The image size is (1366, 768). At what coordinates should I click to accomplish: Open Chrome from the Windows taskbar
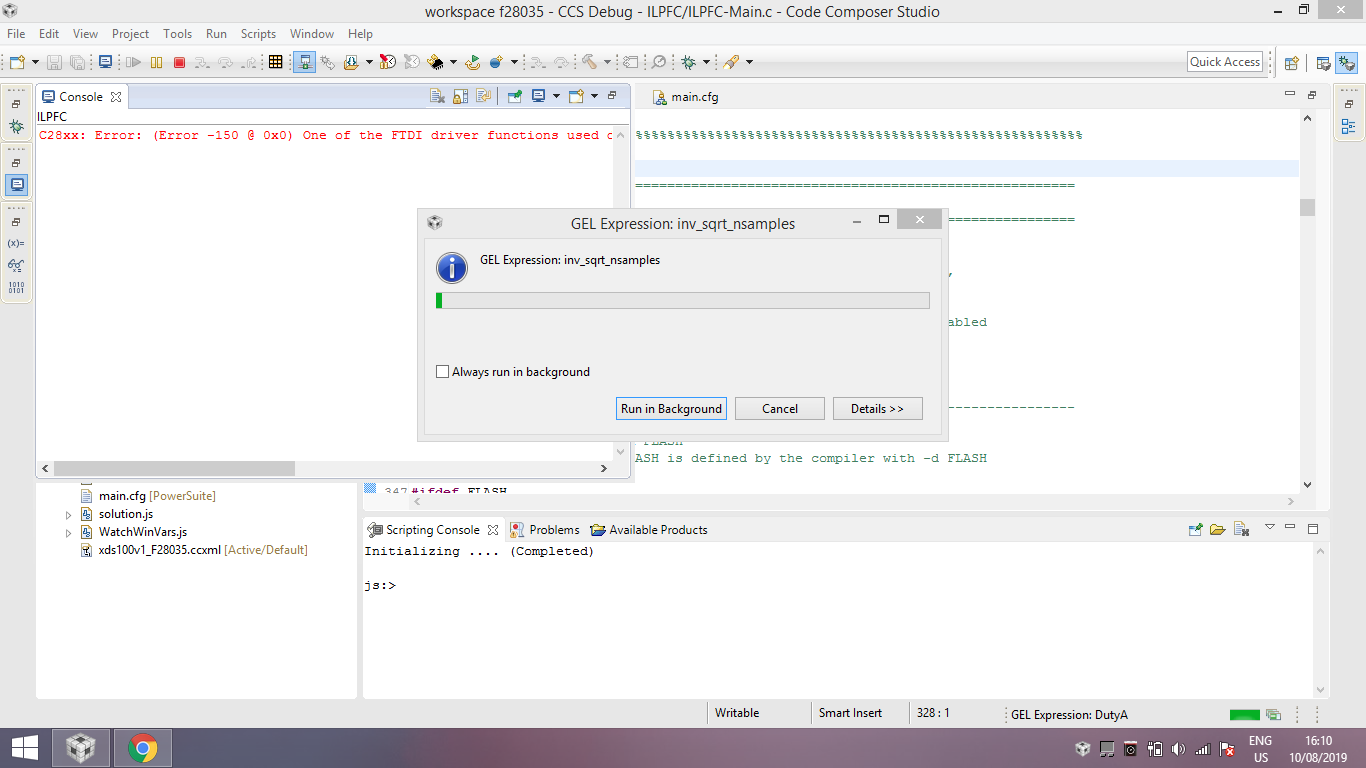[x=143, y=748]
